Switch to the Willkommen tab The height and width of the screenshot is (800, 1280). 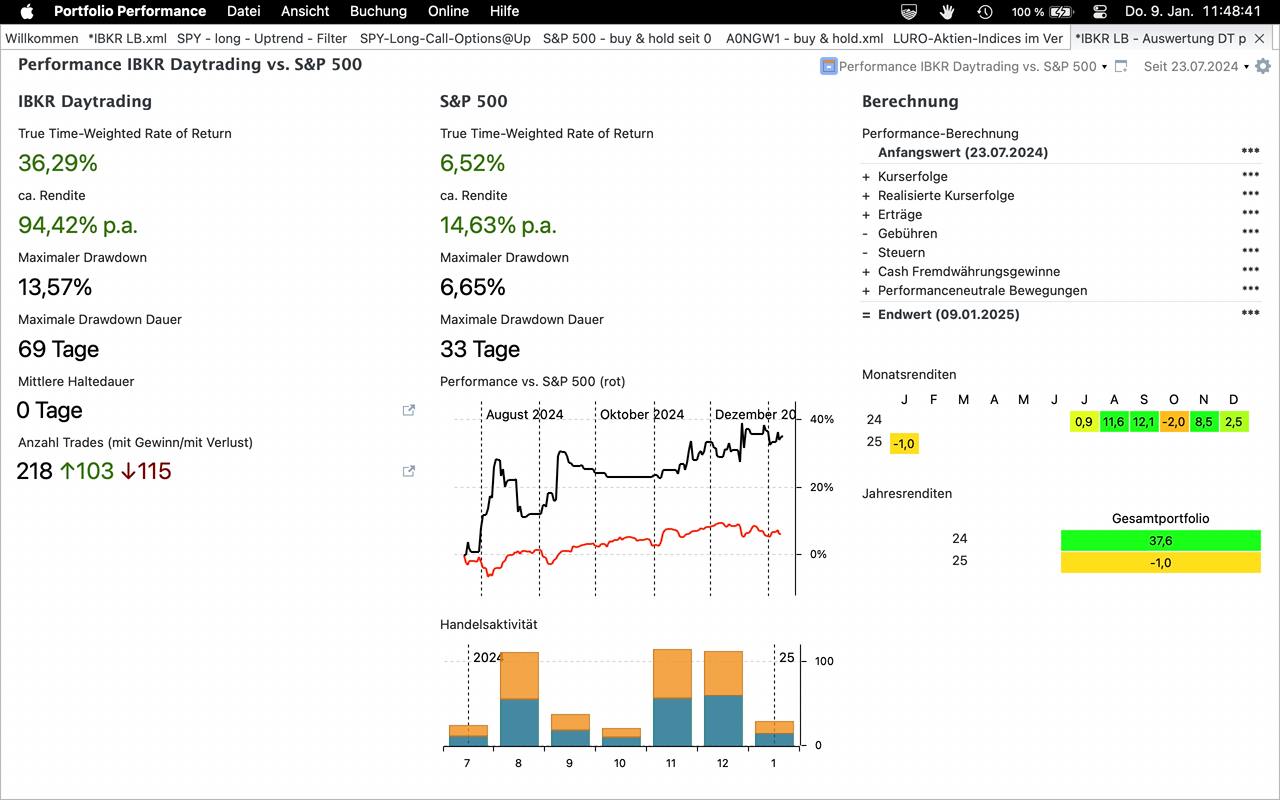[x=42, y=38]
